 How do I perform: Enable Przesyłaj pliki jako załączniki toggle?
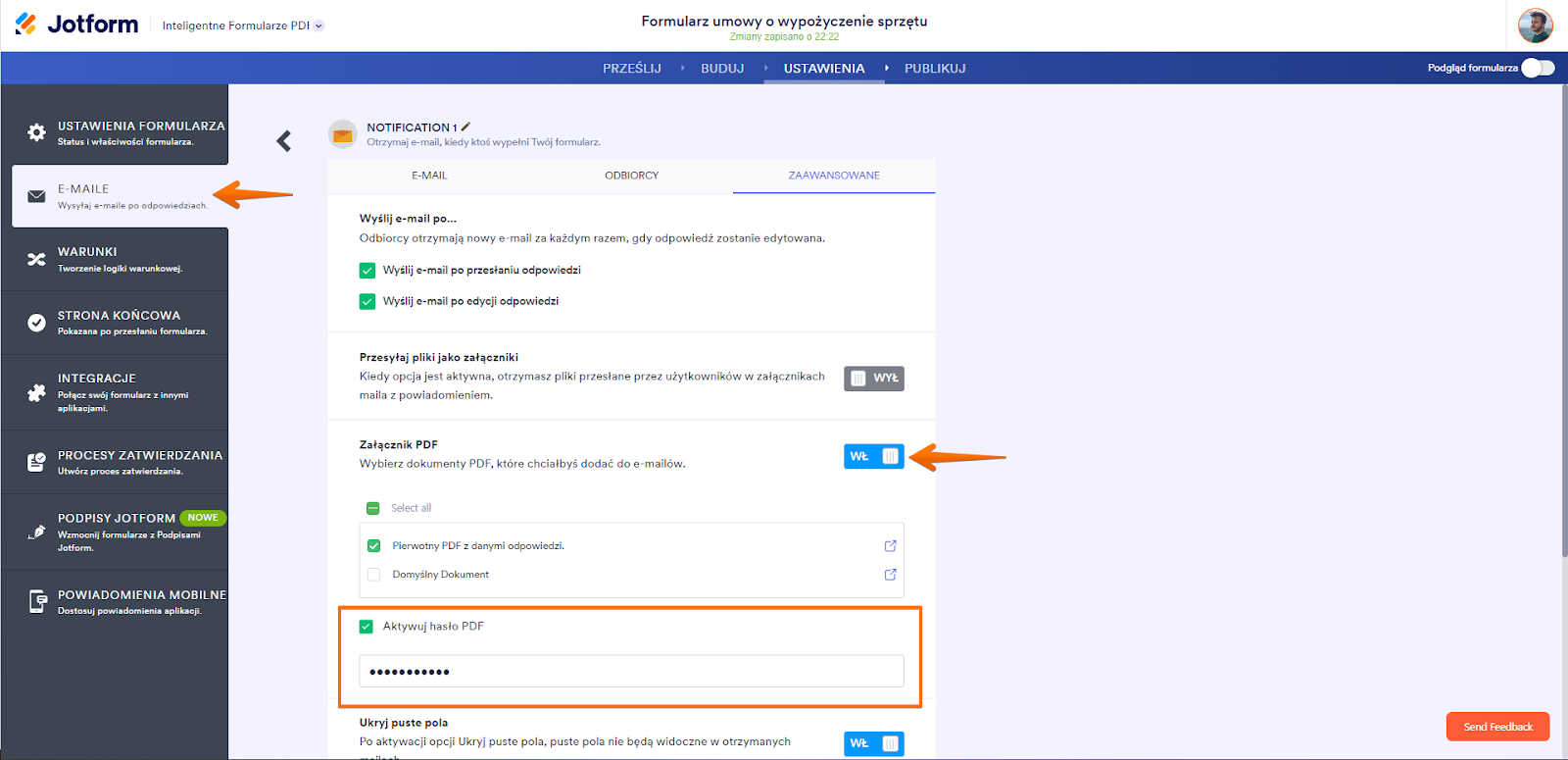[x=873, y=379]
